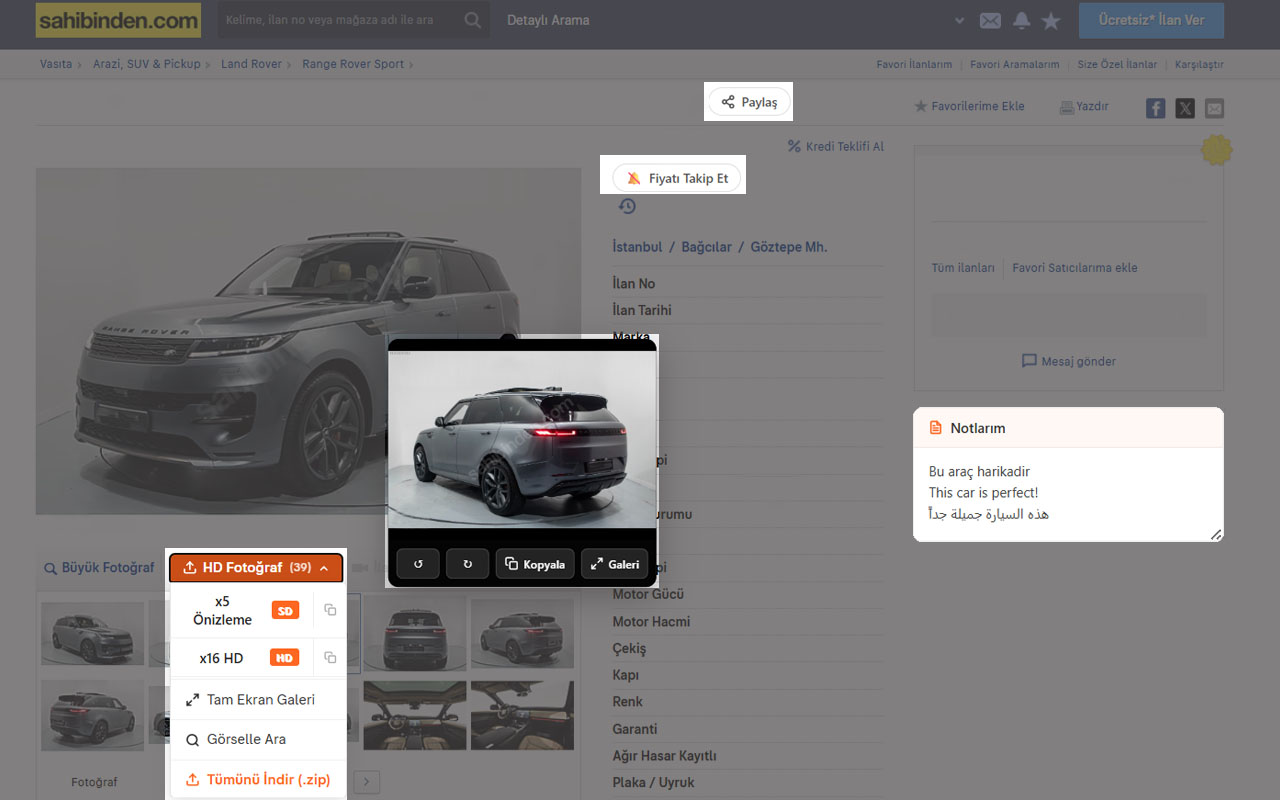This screenshot has height=800, width=1280.
Task: Click the Yazdır print link
Action: click(x=1084, y=106)
